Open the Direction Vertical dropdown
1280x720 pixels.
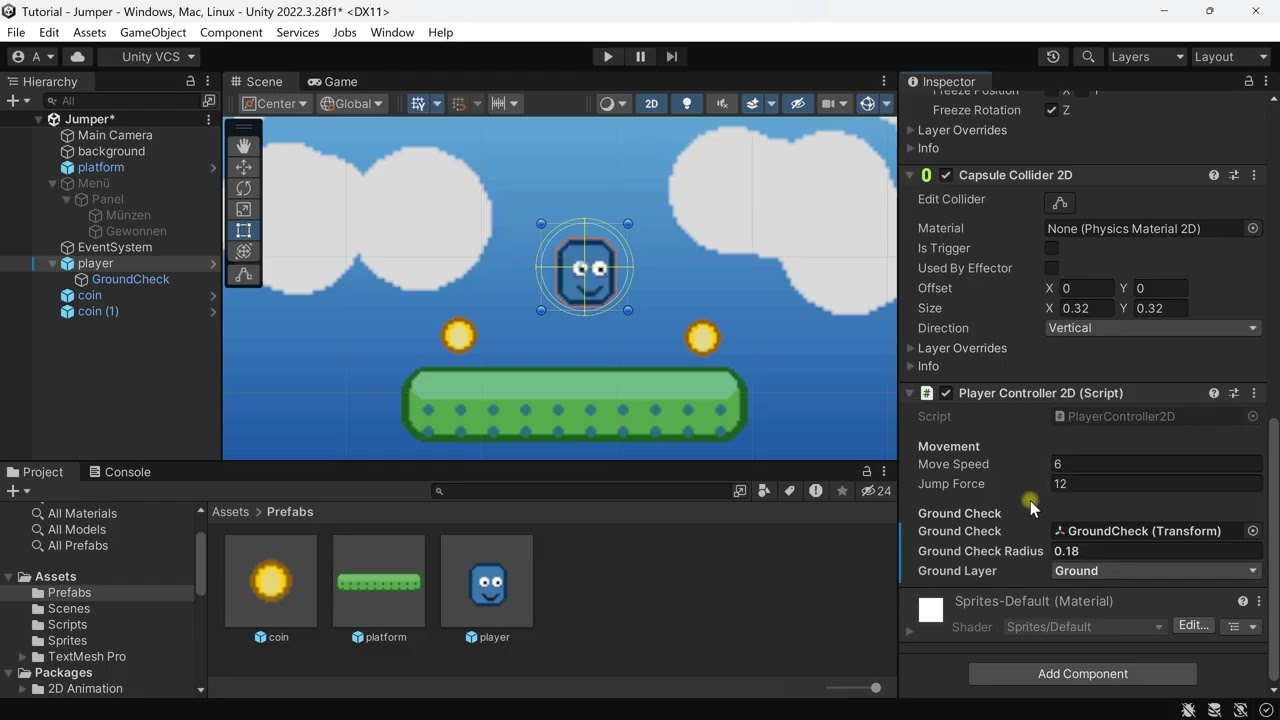pos(1153,328)
